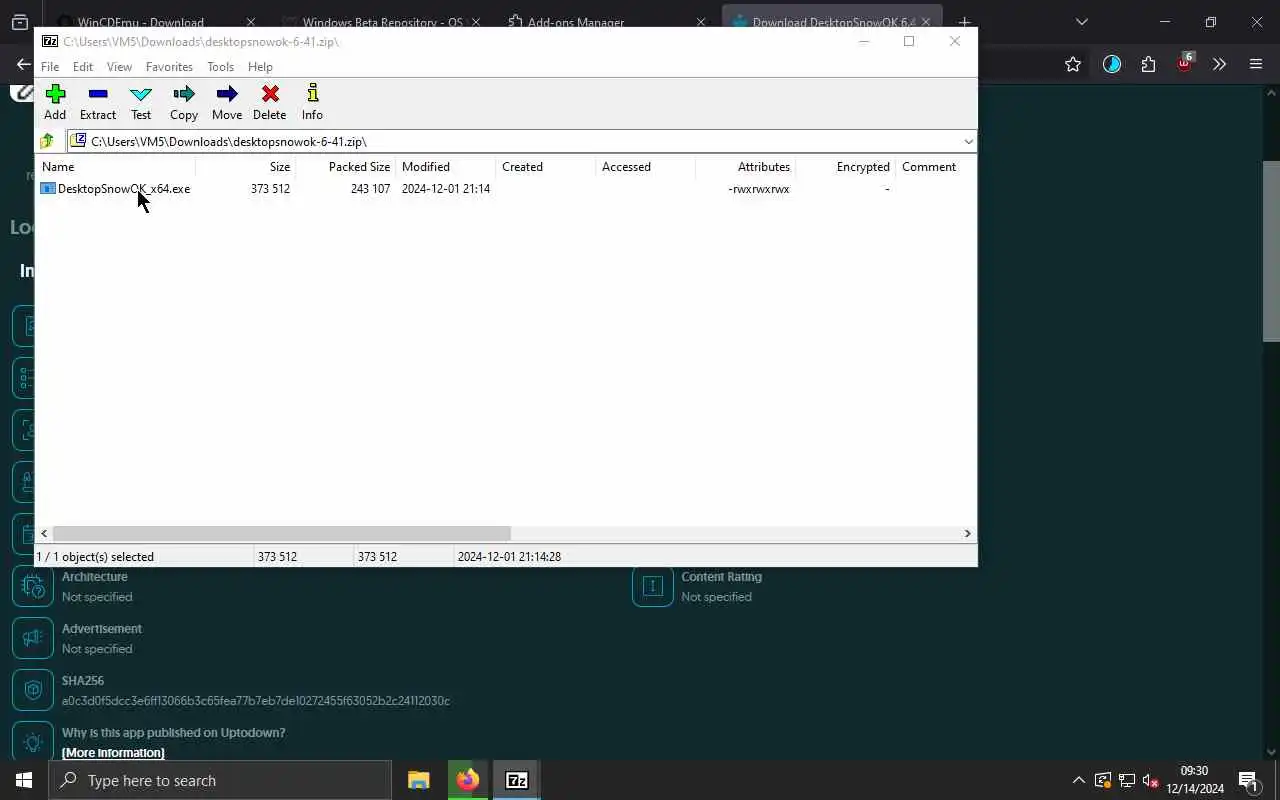Sort by Modified column header

pos(446,167)
